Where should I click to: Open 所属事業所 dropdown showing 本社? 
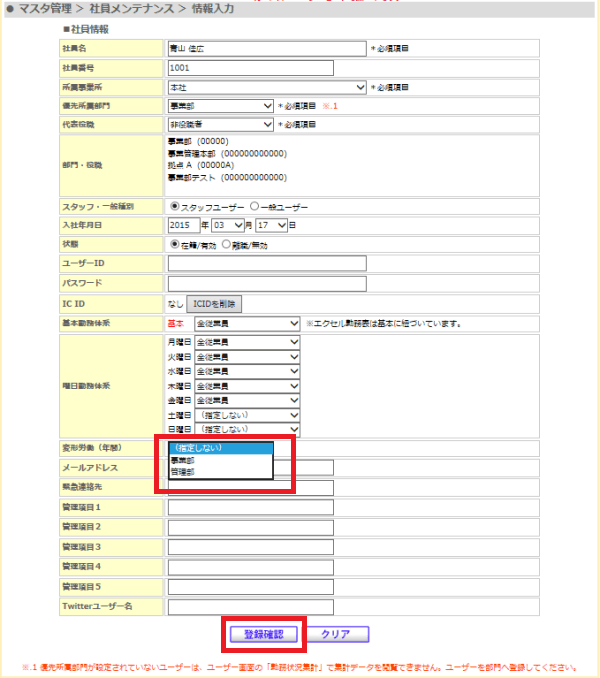pos(267,87)
